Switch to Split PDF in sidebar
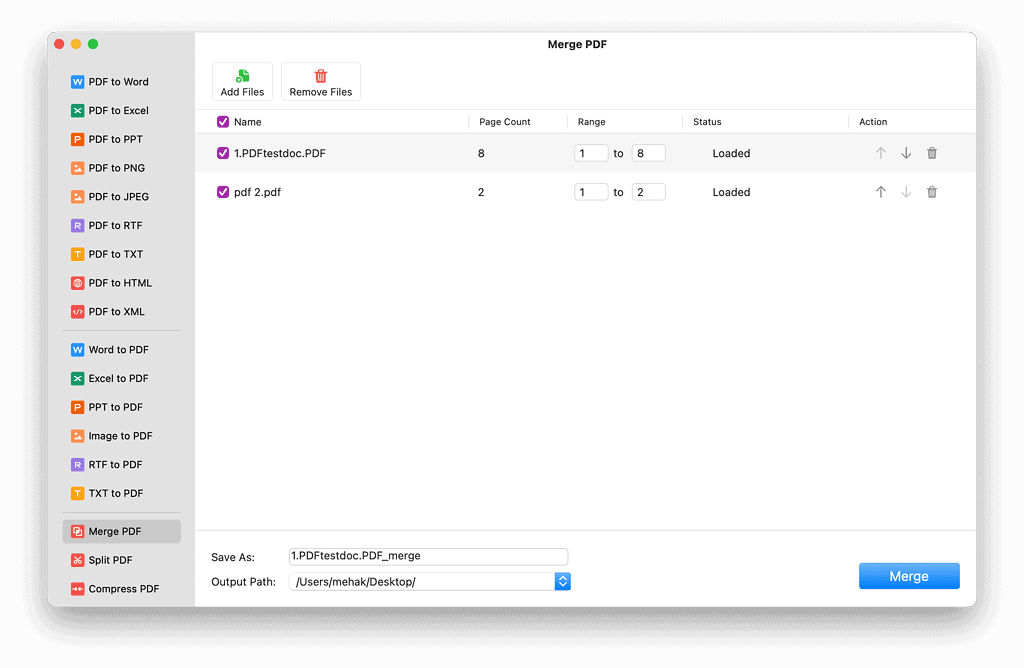The height and width of the screenshot is (668, 1024). click(x=110, y=560)
